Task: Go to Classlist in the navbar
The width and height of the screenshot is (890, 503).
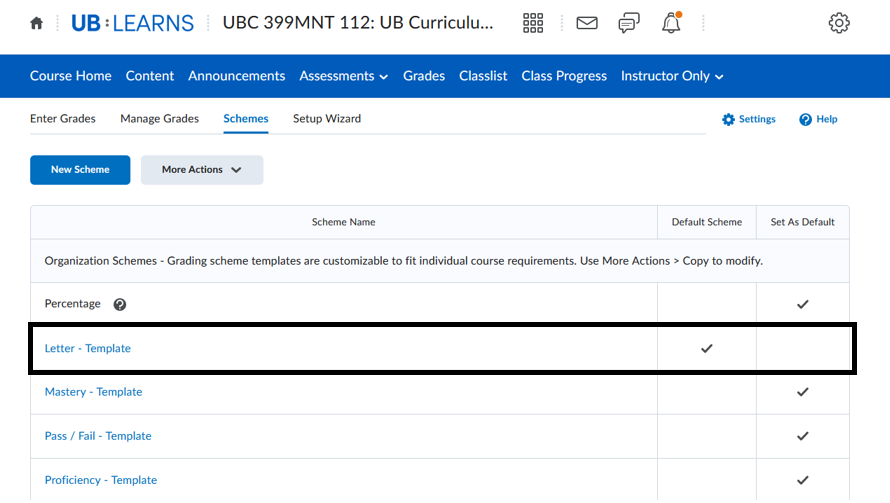Action: [x=483, y=76]
